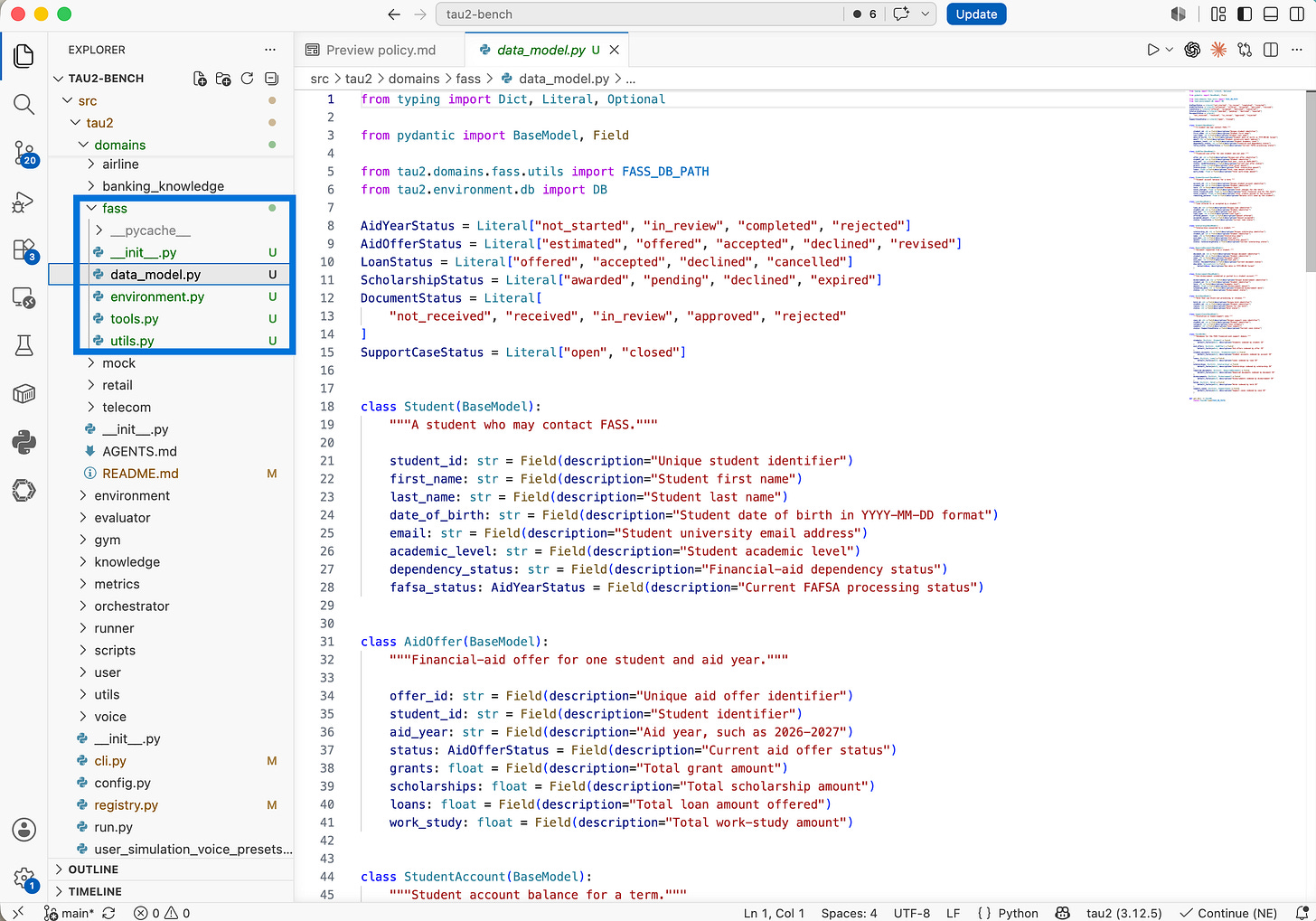This screenshot has height=921, width=1316.
Task: Collapse all folders in Explorer
Action: pyautogui.click(x=271, y=79)
